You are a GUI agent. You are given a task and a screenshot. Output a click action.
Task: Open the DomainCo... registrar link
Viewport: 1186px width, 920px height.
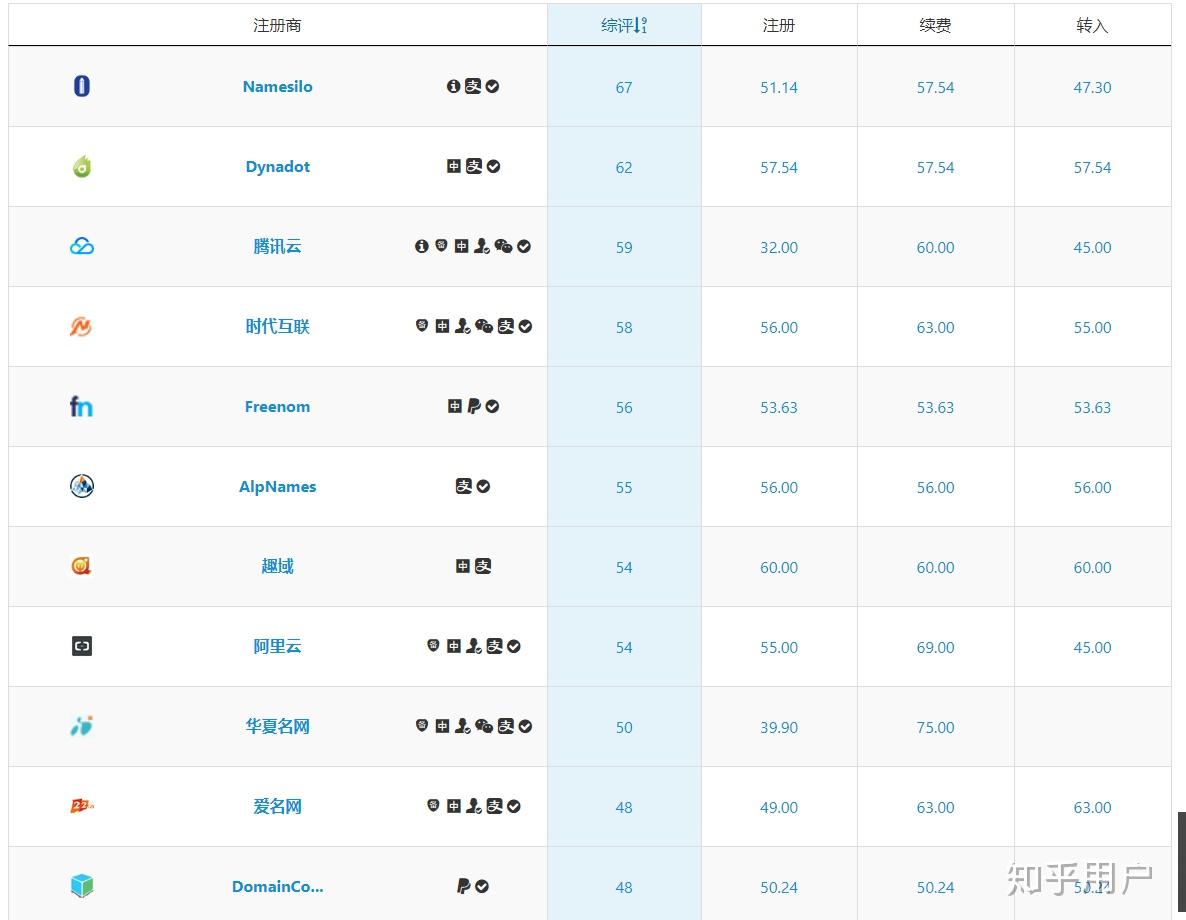(278, 886)
